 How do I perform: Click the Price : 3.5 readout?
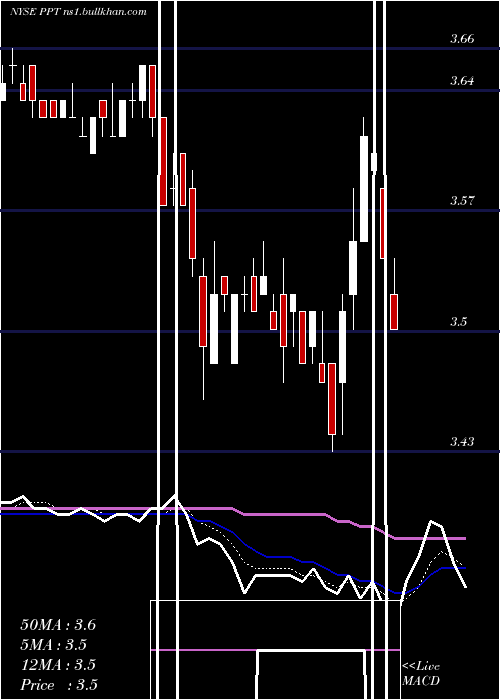[59, 685]
